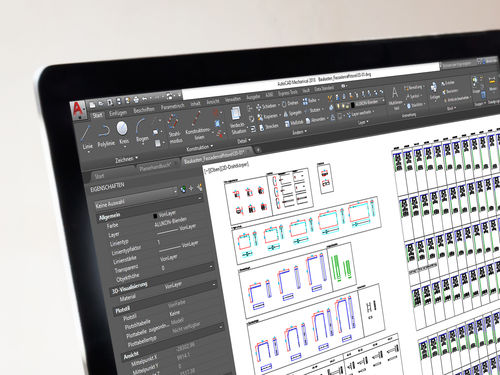Click the Farbe black color swatch

pyautogui.click(x=155, y=216)
